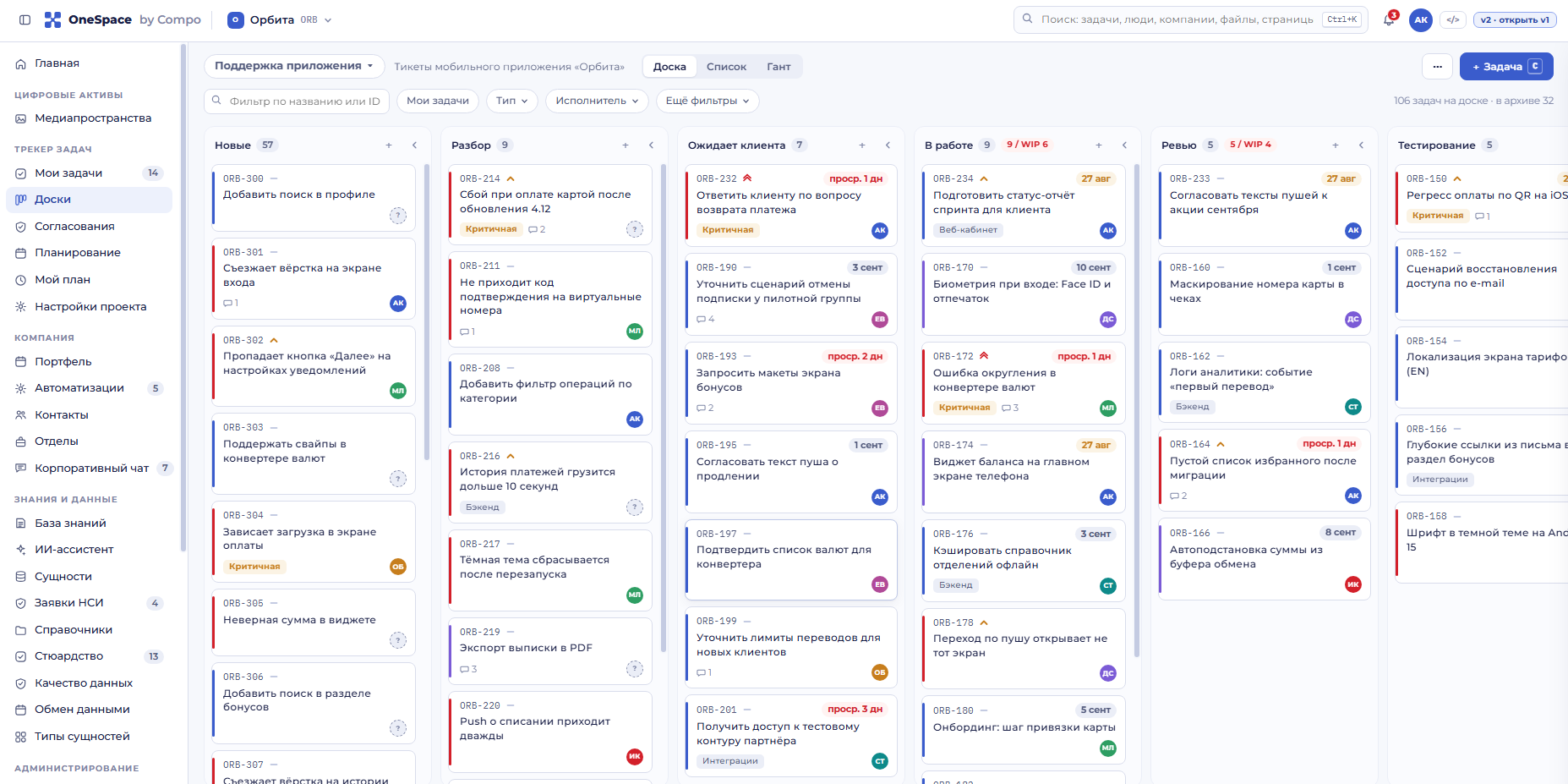Open База знаний in the sidebar

(x=90, y=524)
